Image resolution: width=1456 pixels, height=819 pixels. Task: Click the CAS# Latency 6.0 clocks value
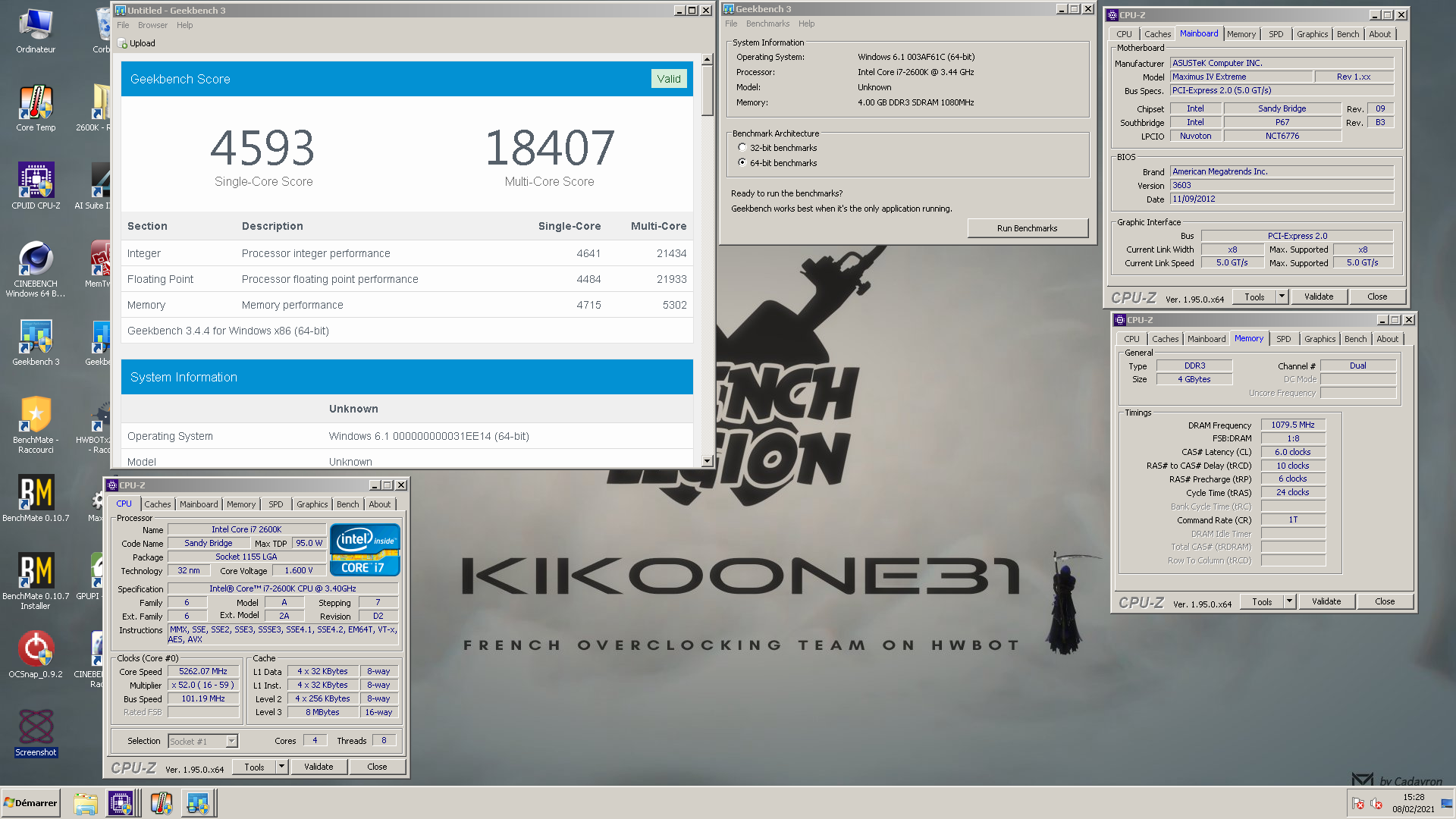tap(1293, 452)
